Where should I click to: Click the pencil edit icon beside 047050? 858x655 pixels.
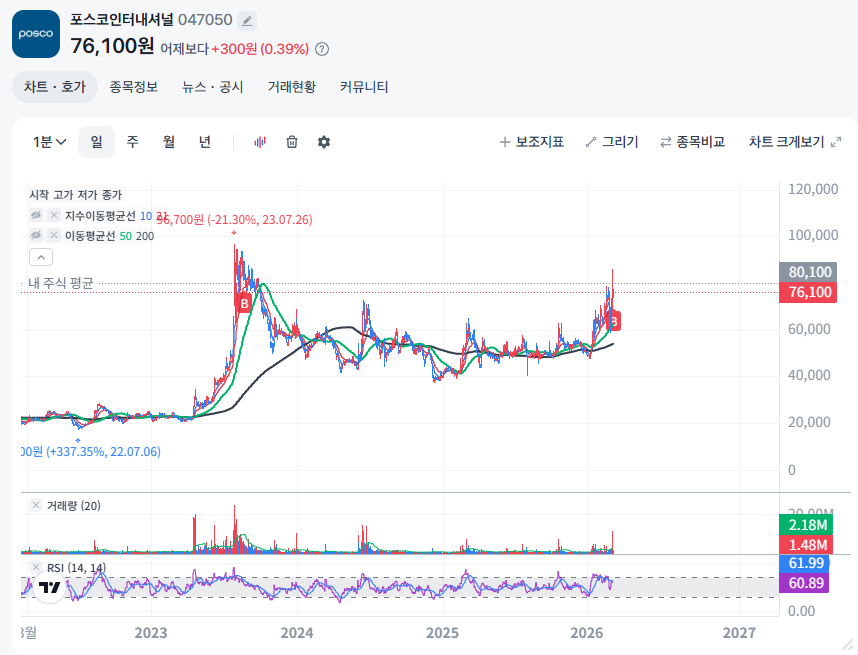coord(247,20)
